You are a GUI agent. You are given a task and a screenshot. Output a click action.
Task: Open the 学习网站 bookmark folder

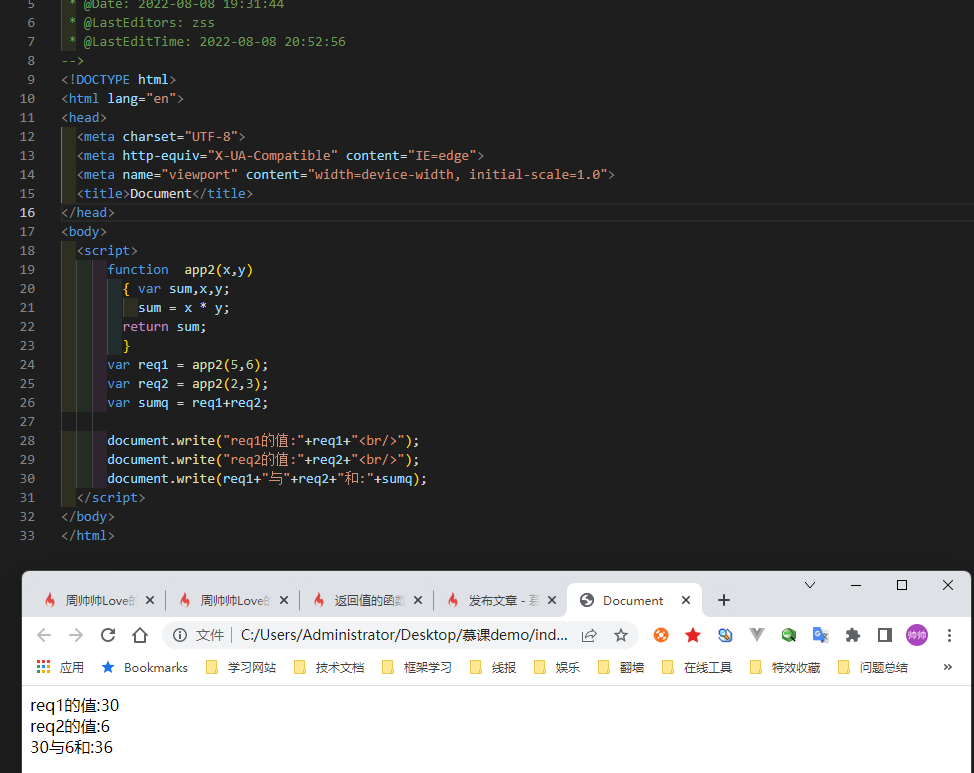click(240, 667)
